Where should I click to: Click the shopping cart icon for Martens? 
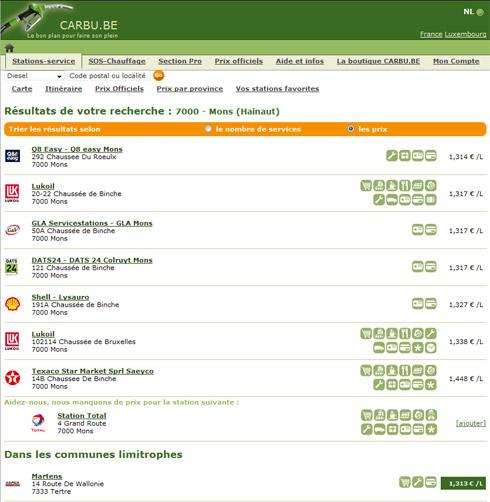coord(405,482)
